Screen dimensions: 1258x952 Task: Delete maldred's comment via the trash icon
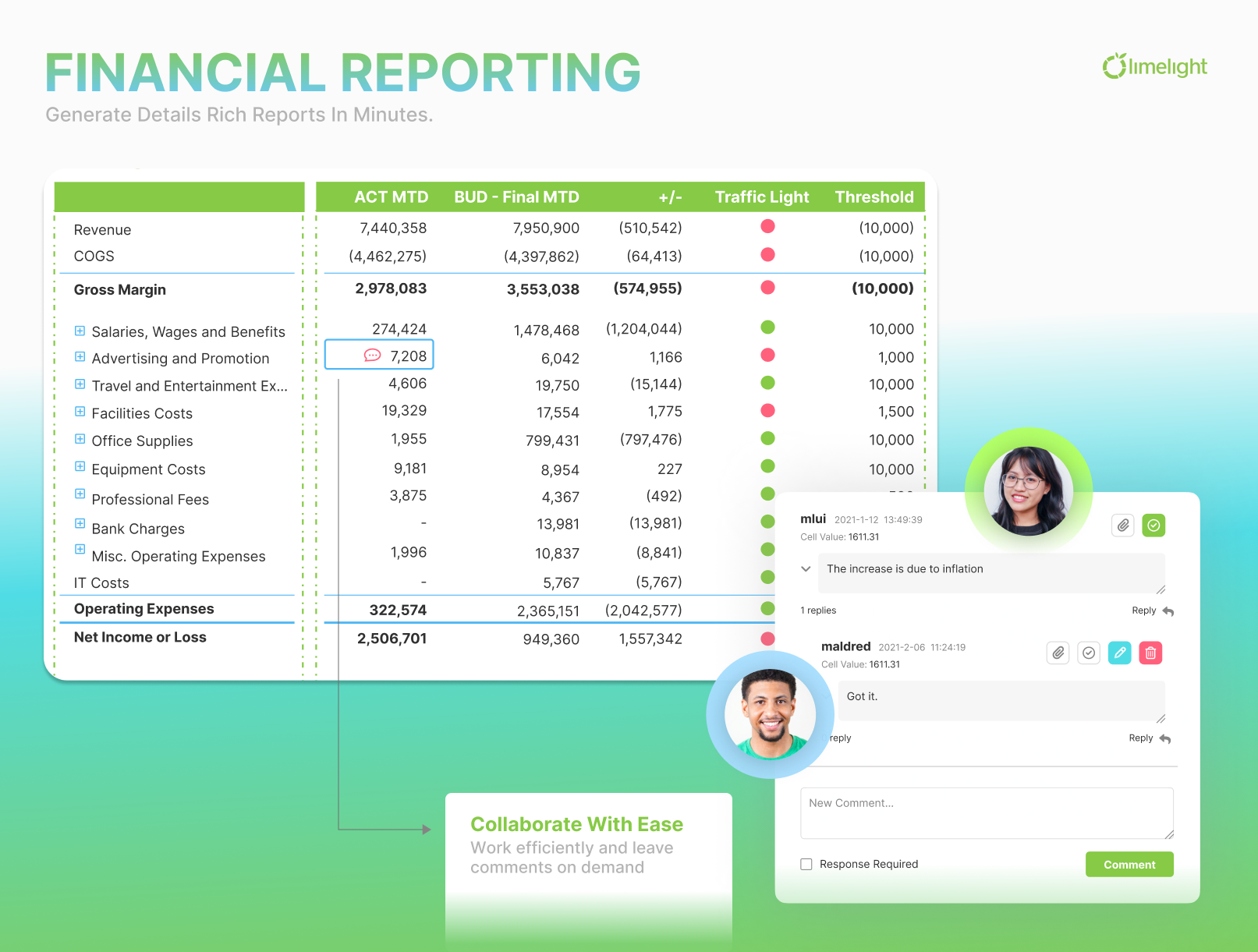tap(1150, 653)
